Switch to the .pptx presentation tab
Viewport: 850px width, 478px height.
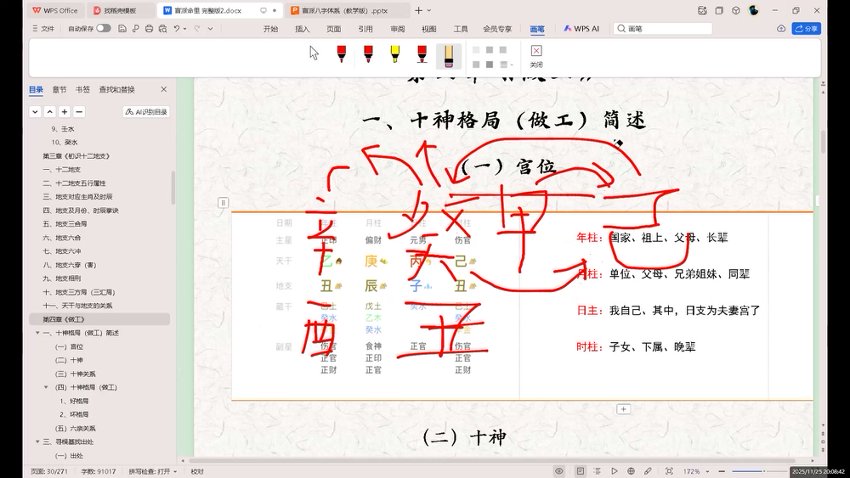[x=347, y=10]
